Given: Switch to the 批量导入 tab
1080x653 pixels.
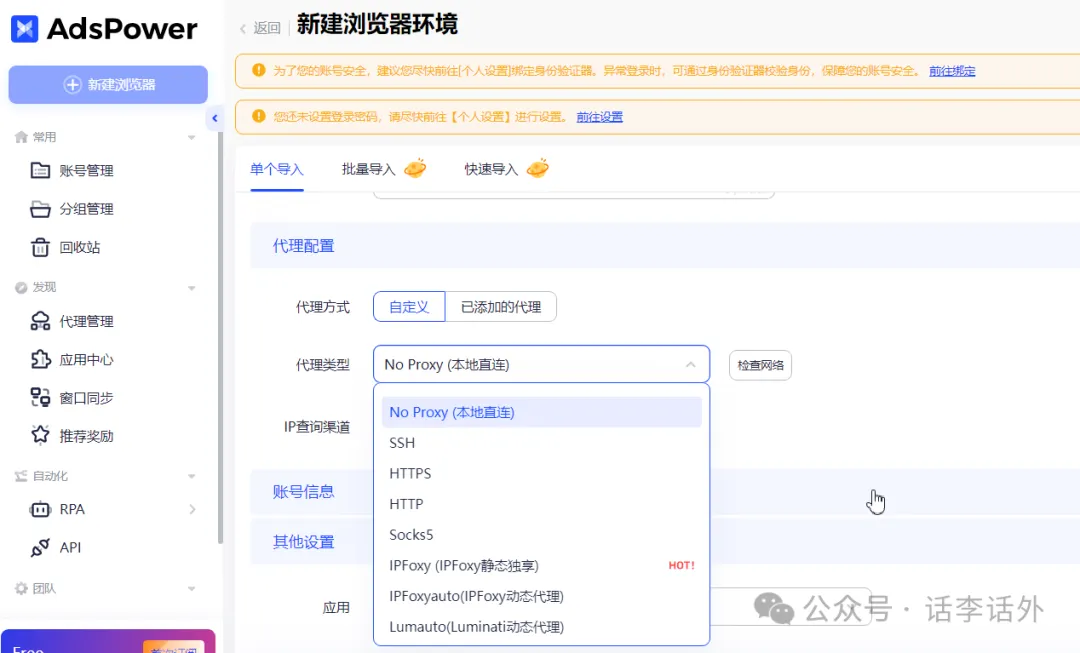Looking at the screenshot, I should [x=368, y=169].
